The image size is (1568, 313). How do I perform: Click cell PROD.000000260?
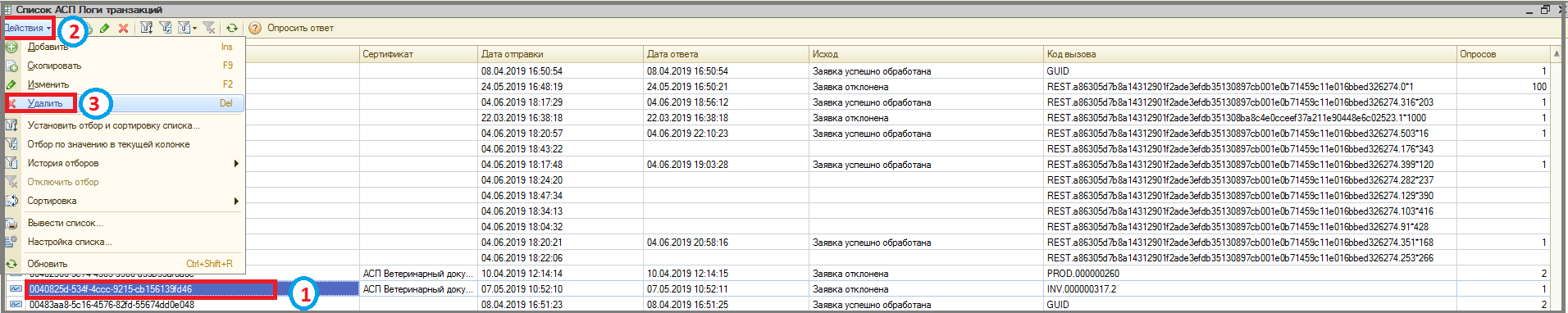coord(1083,274)
